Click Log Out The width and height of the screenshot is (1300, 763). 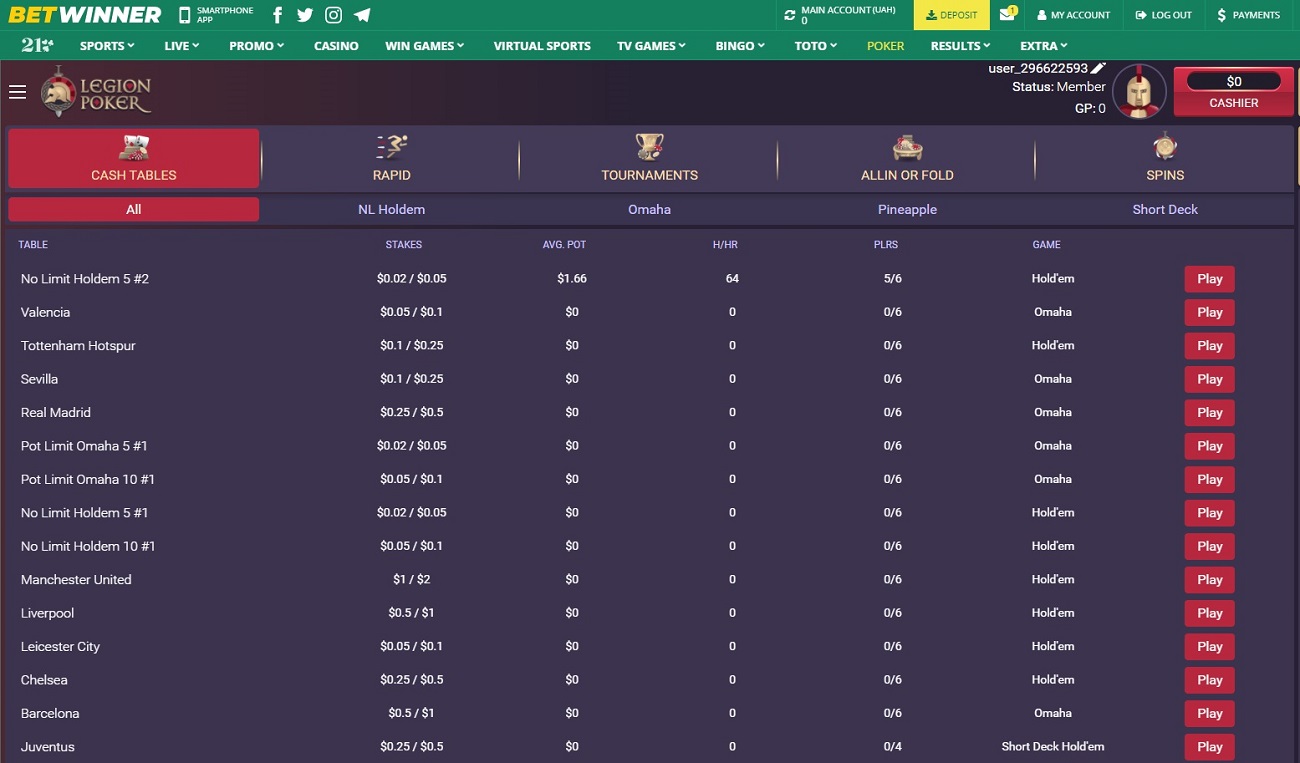(1164, 15)
